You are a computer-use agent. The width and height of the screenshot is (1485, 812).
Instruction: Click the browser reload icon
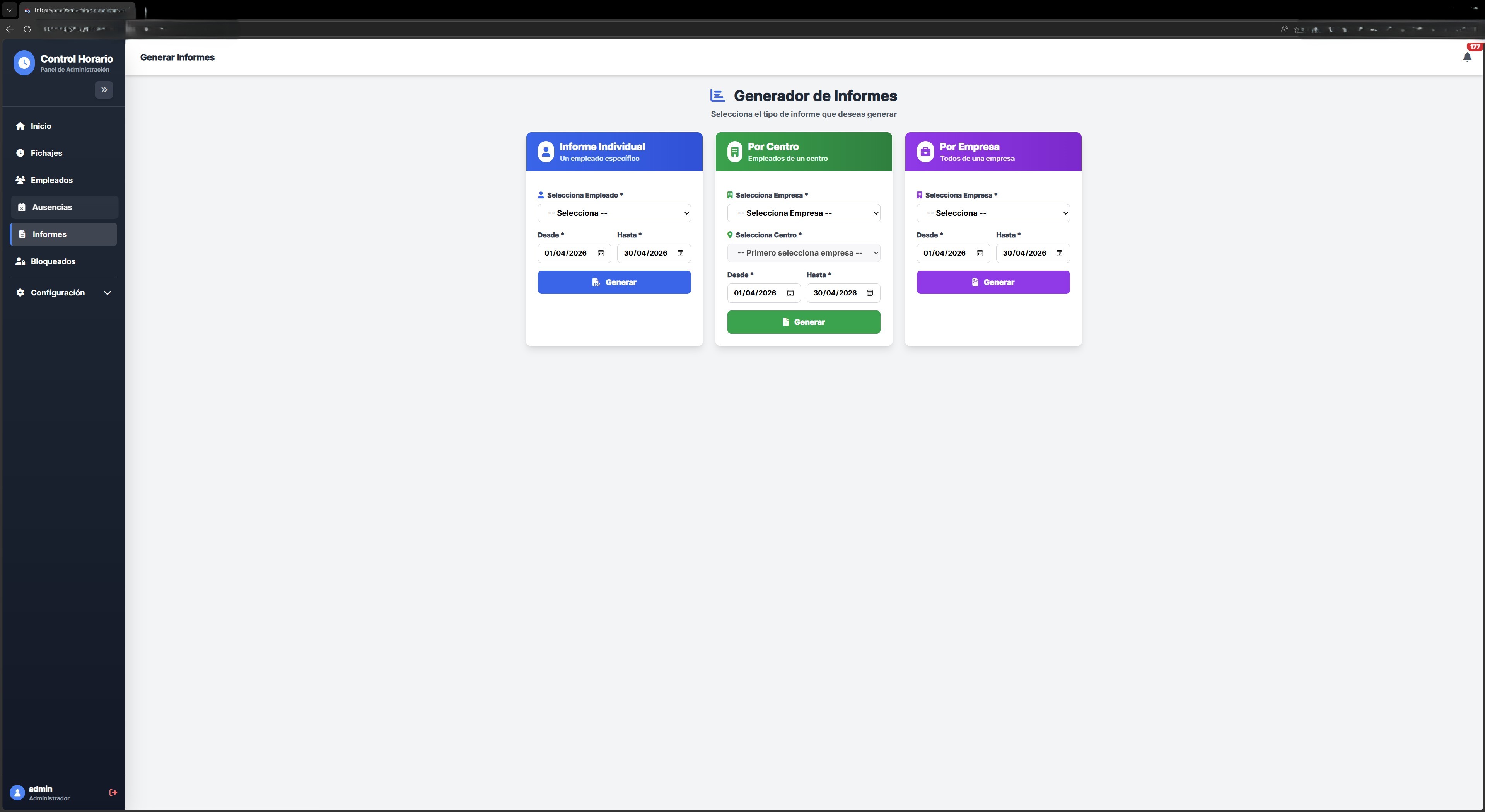(27, 29)
